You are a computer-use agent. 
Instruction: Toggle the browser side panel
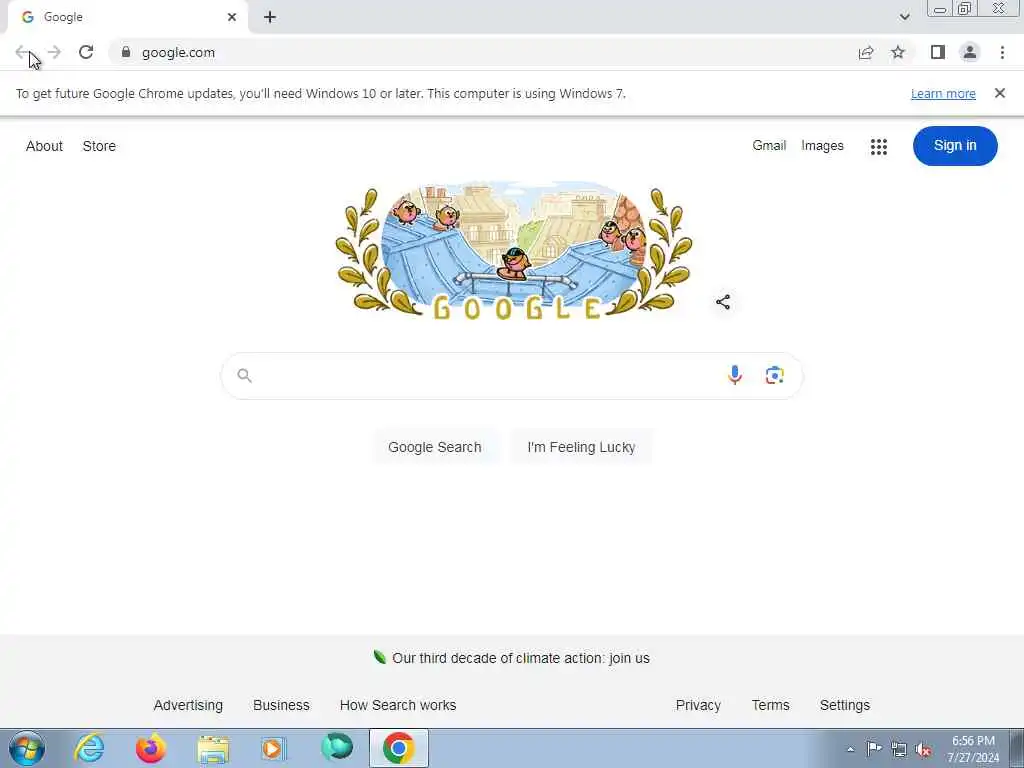938,52
